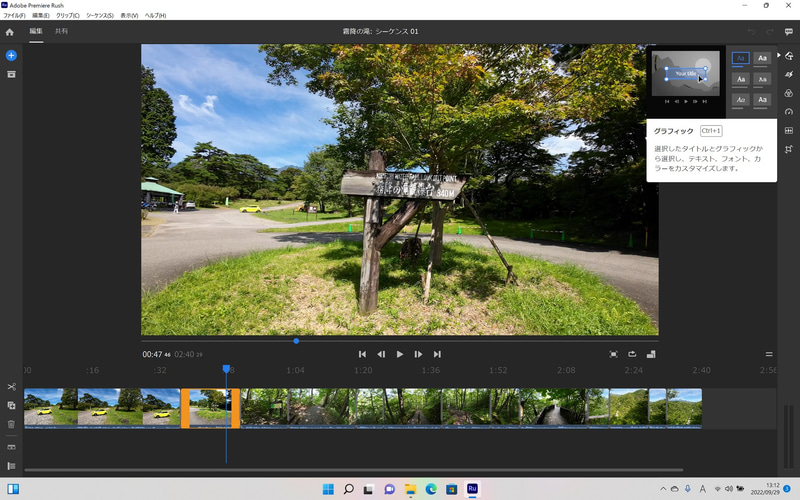The width and height of the screenshot is (800, 500).
Task: Open the Effects lightning bolt panel
Action: click(789, 74)
